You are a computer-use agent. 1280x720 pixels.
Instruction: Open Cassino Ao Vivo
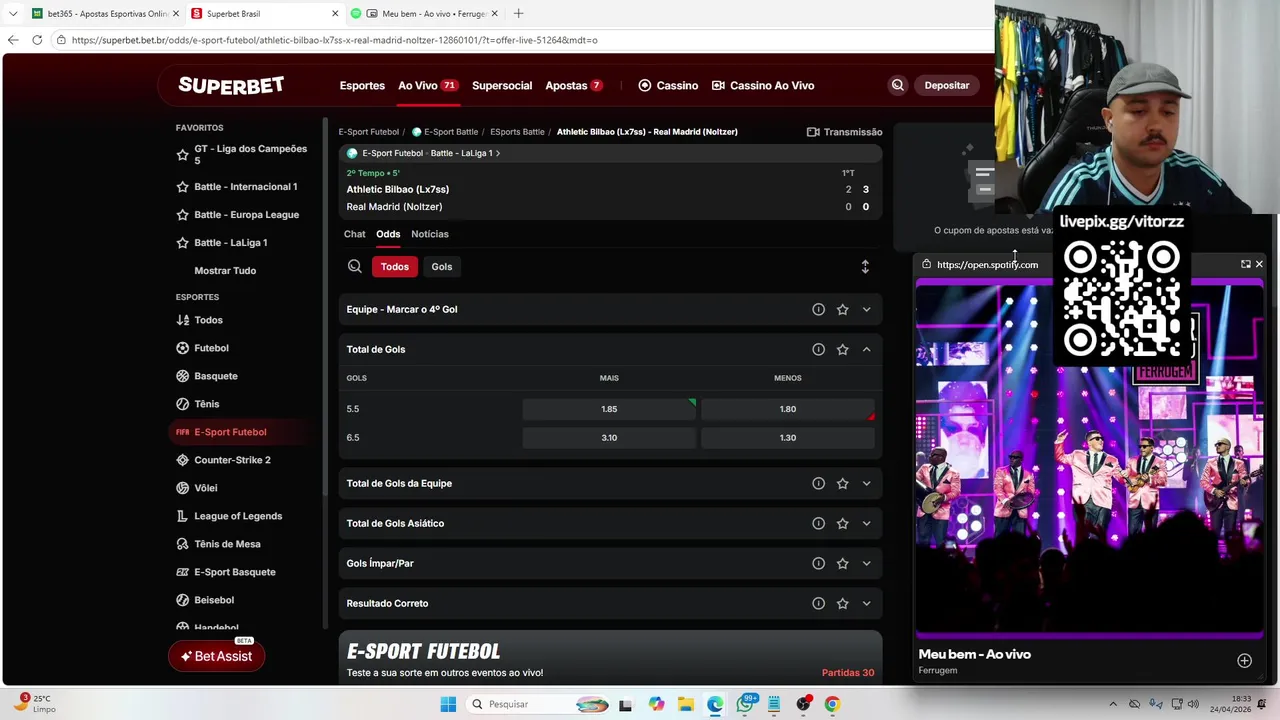coord(763,85)
